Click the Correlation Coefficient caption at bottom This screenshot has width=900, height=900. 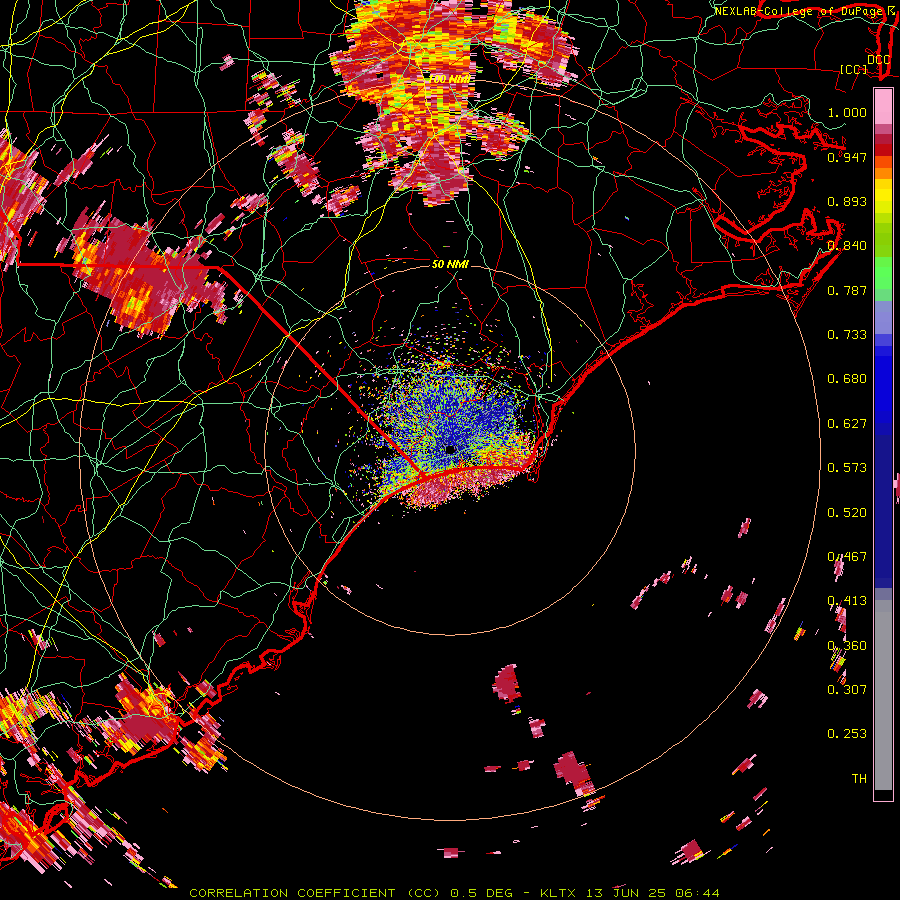click(453, 893)
